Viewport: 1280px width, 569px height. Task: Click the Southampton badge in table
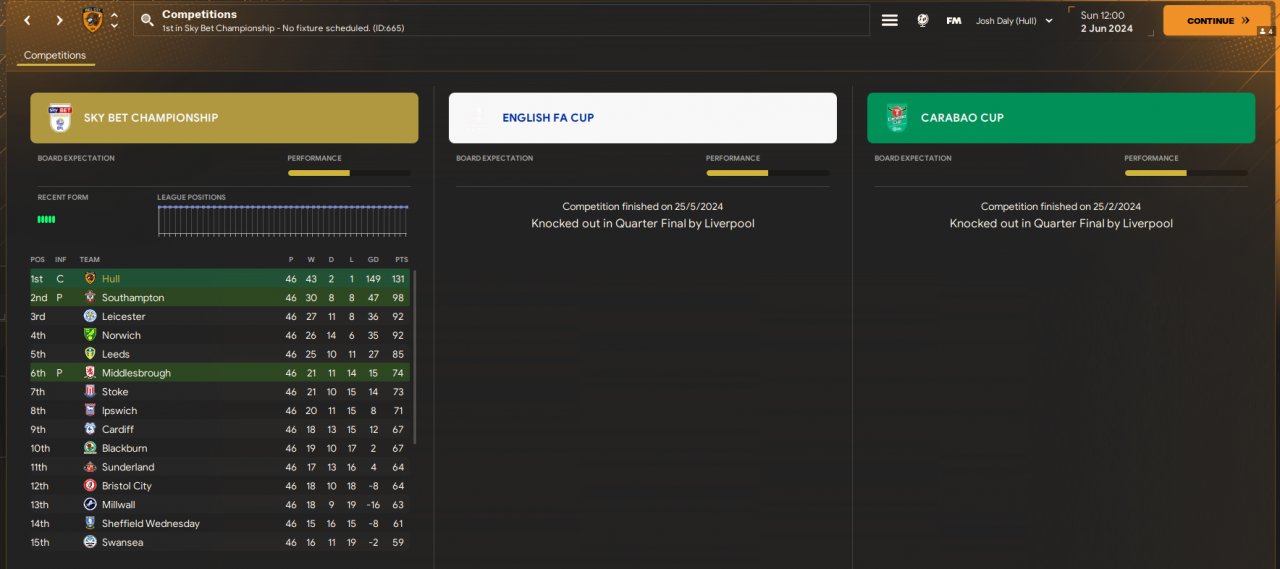coord(90,298)
